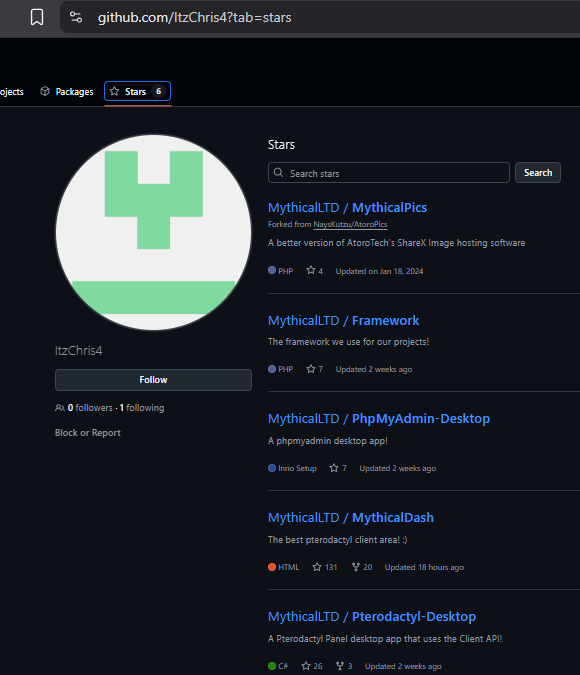Viewport: 580px width, 675px height.
Task: Click the Packages cube icon
Action: click(45, 91)
